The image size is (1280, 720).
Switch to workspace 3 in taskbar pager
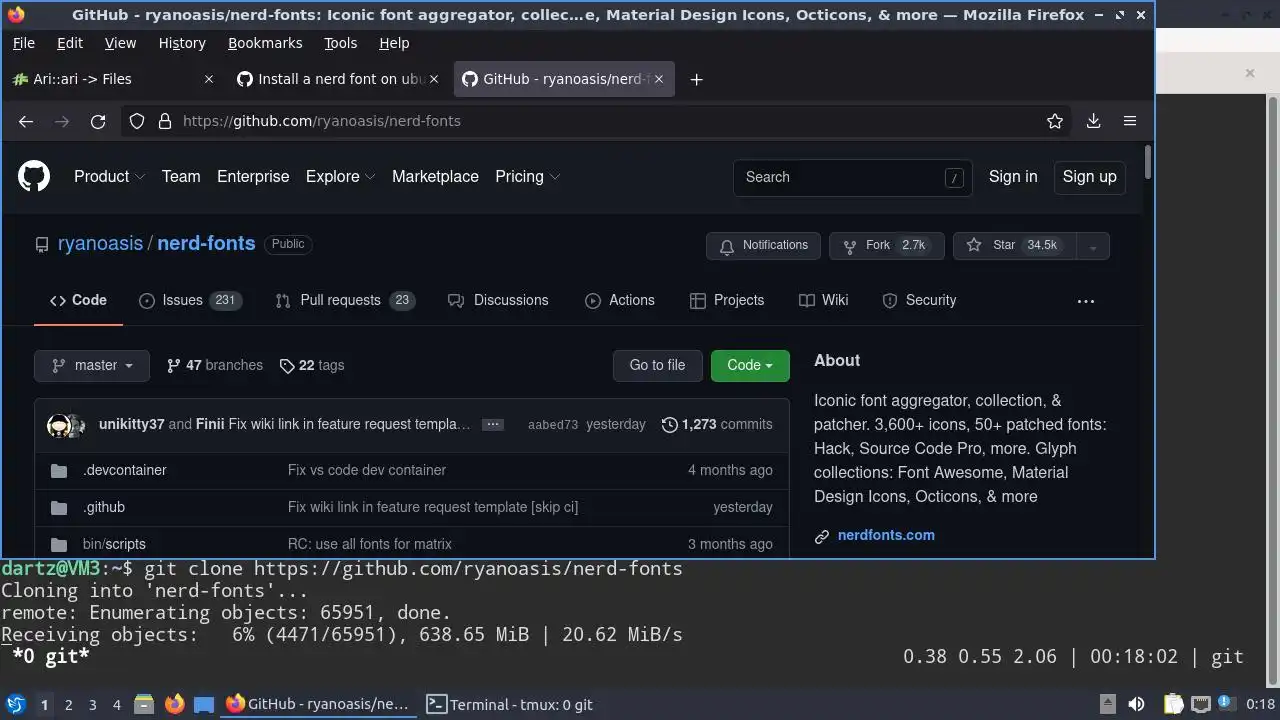93,705
